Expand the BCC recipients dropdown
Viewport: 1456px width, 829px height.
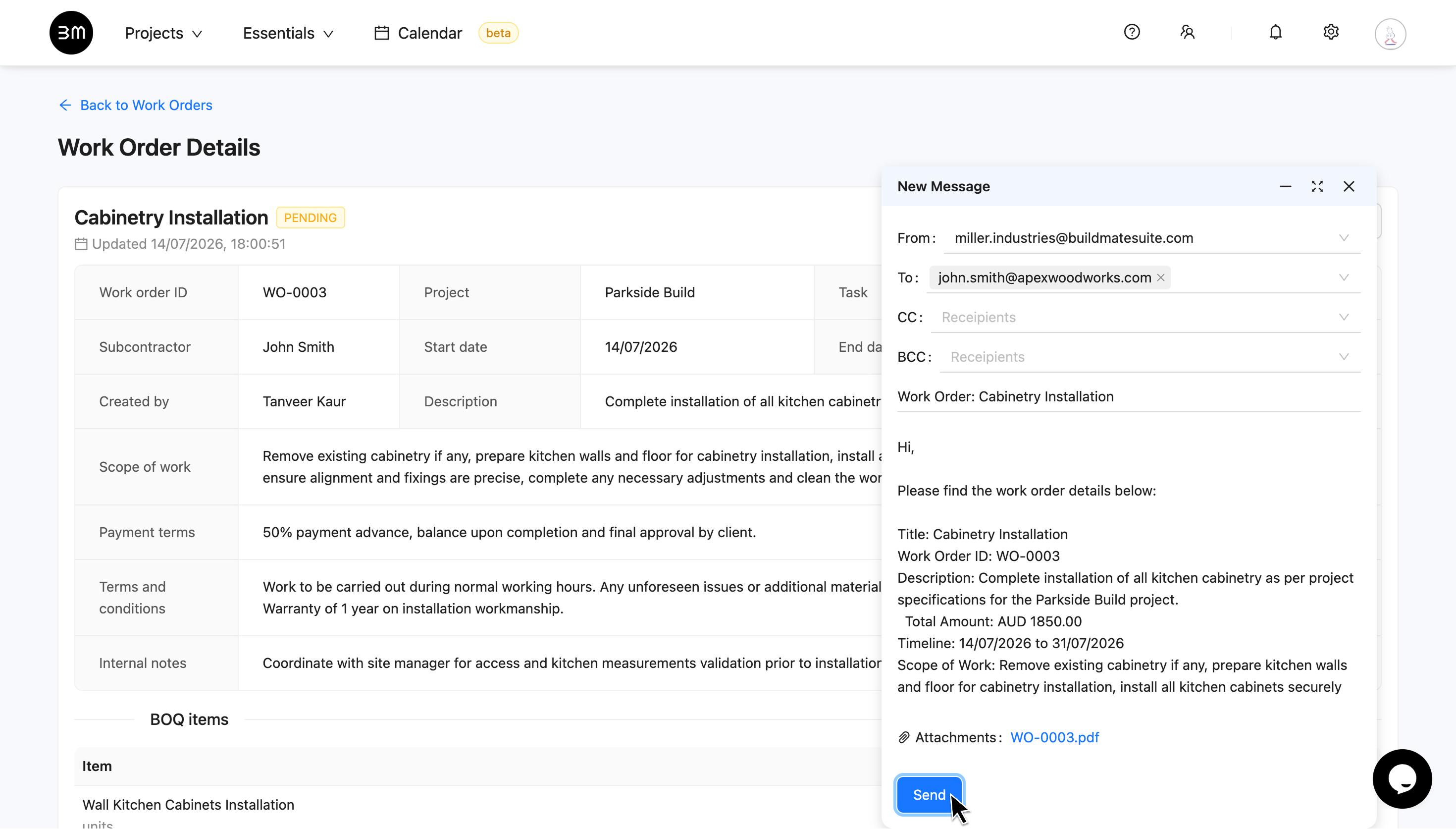click(x=1344, y=357)
